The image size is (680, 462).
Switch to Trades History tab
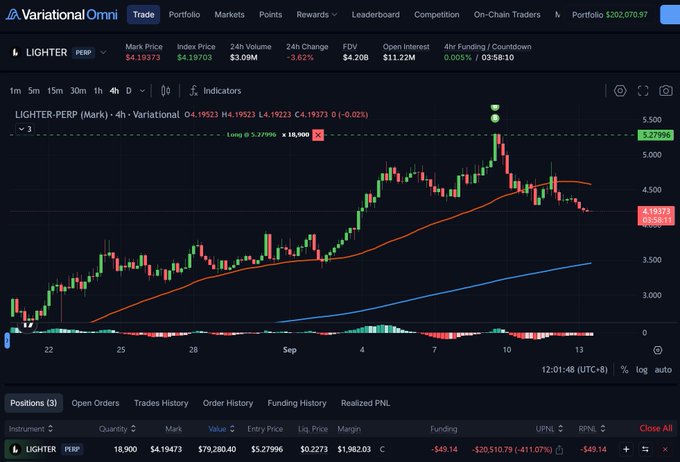click(x=161, y=403)
